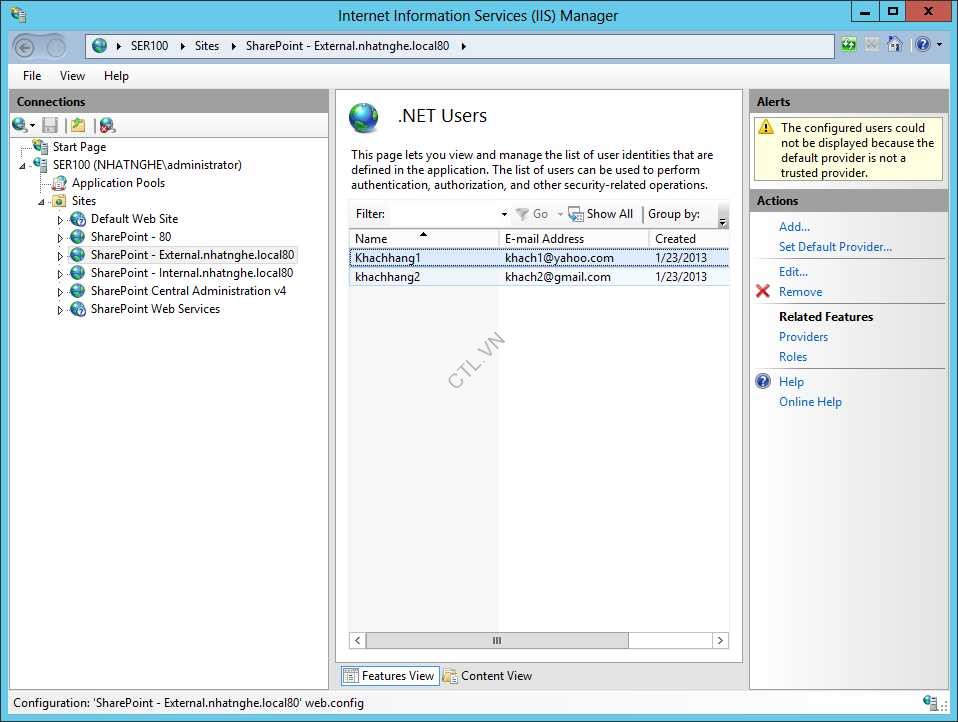
Task: Open the View menu
Action: pyautogui.click(x=71, y=75)
